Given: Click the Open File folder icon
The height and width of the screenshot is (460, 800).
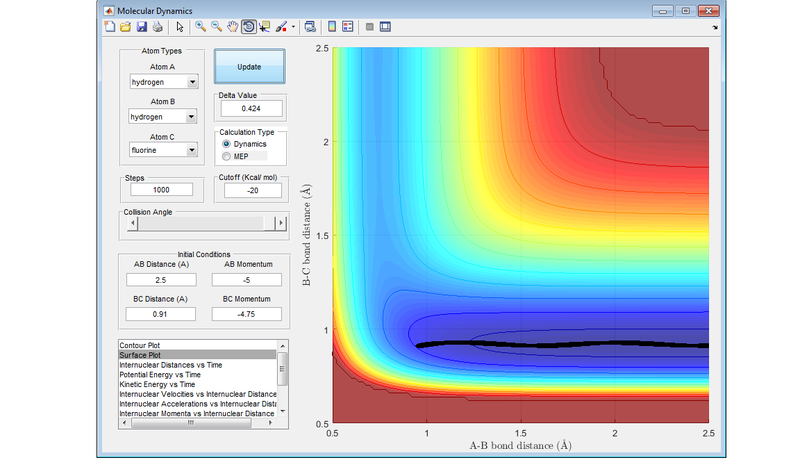Looking at the screenshot, I should [126, 27].
